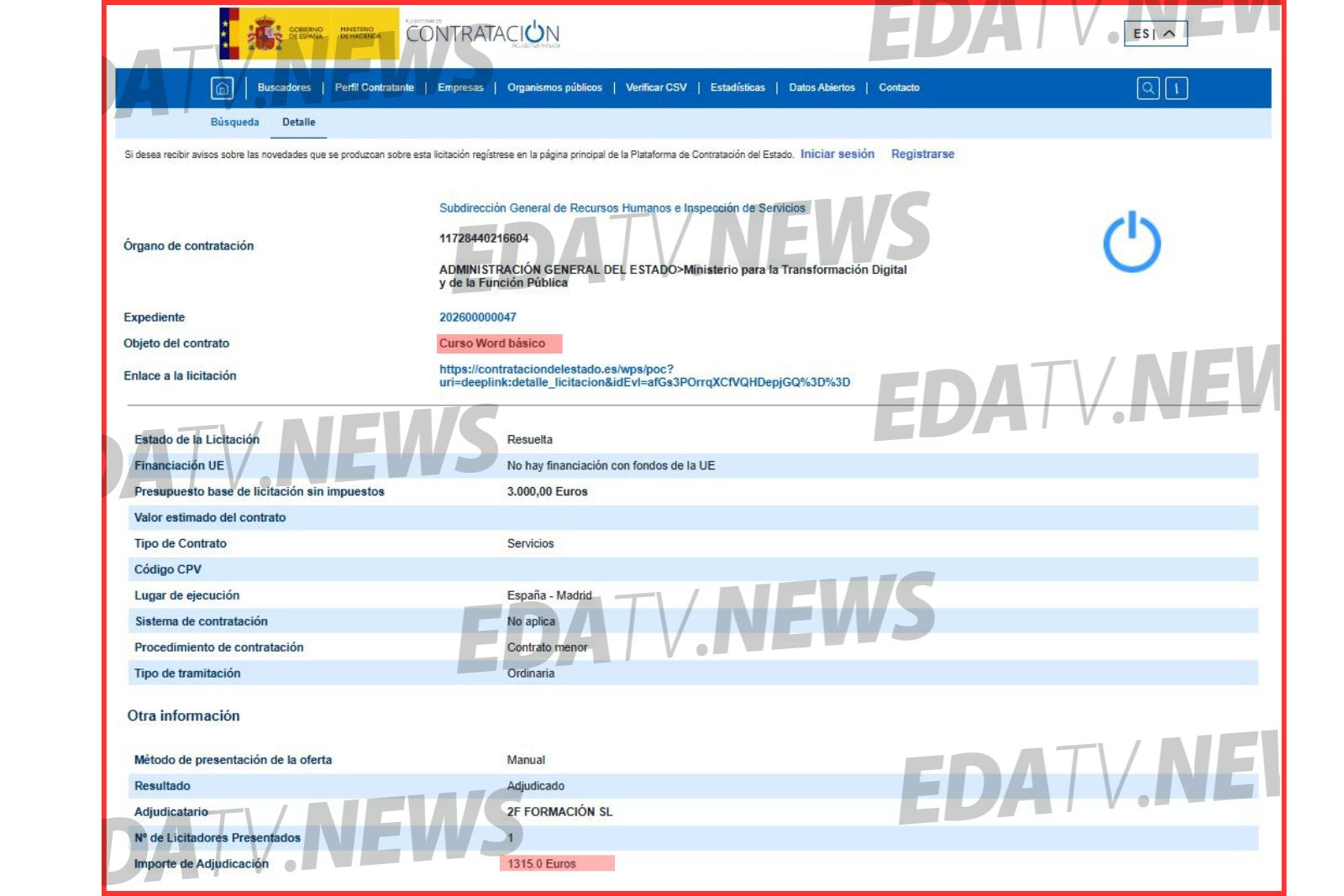Open the Perfil Contratante menu item

pyautogui.click(x=374, y=88)
